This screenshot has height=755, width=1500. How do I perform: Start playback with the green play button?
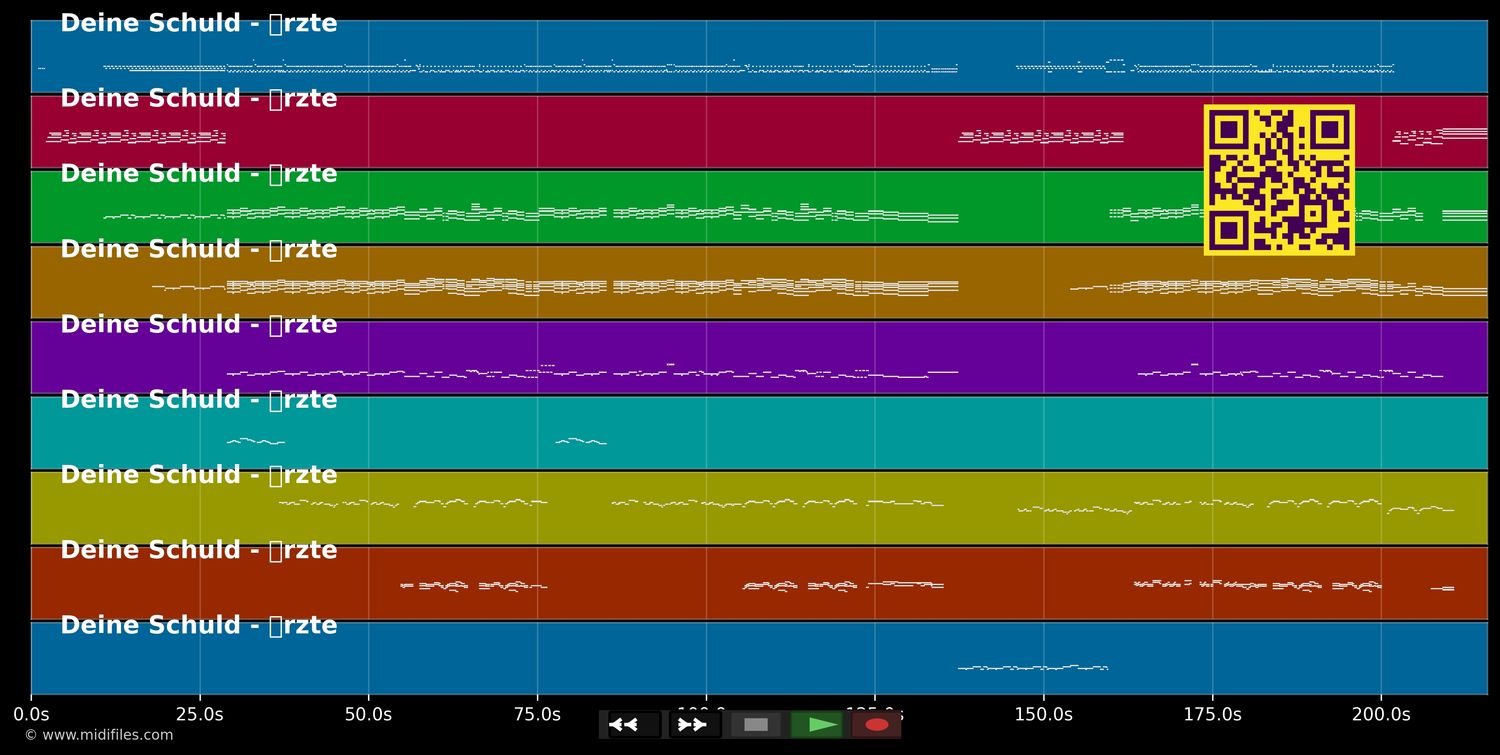point(817,725)
